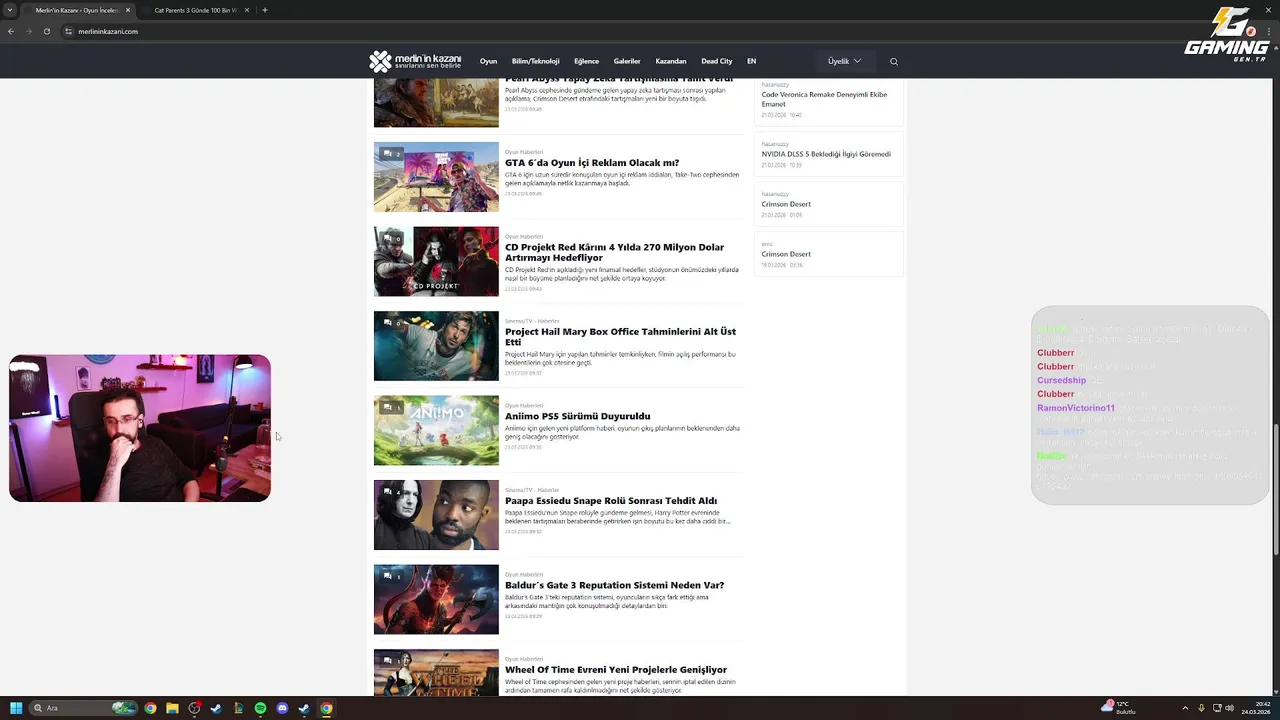Click the yellow download arrow tray icon

1201,708
